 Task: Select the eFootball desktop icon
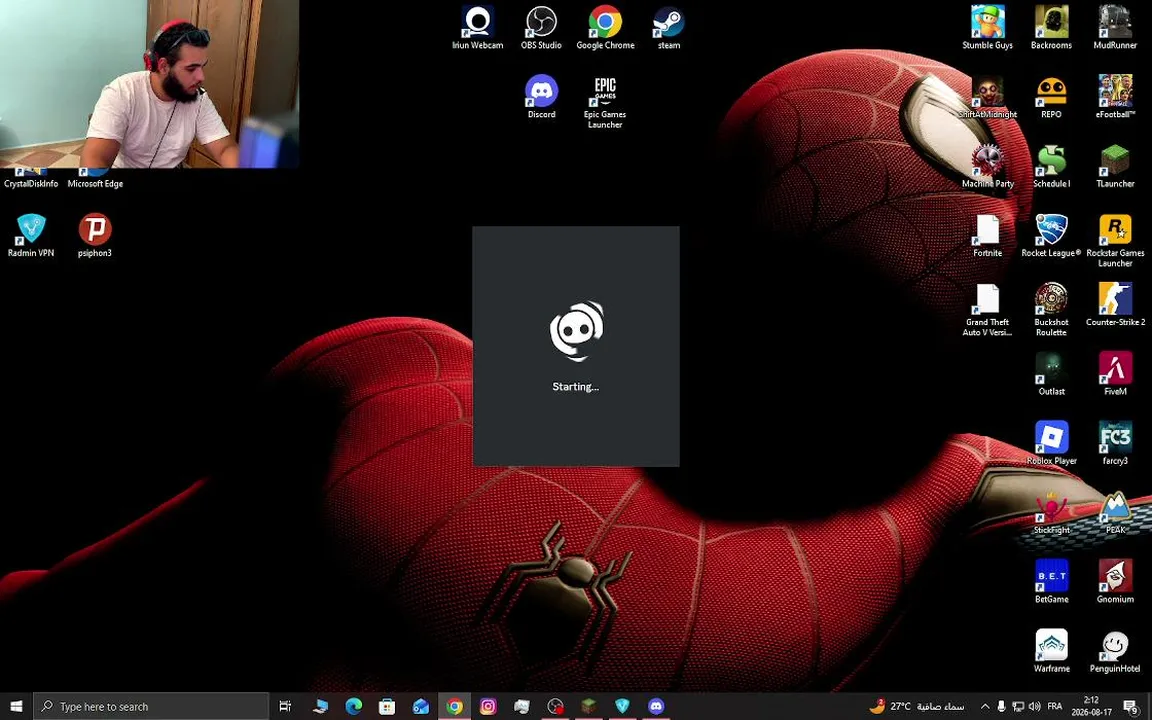[x=1115, y=97]
